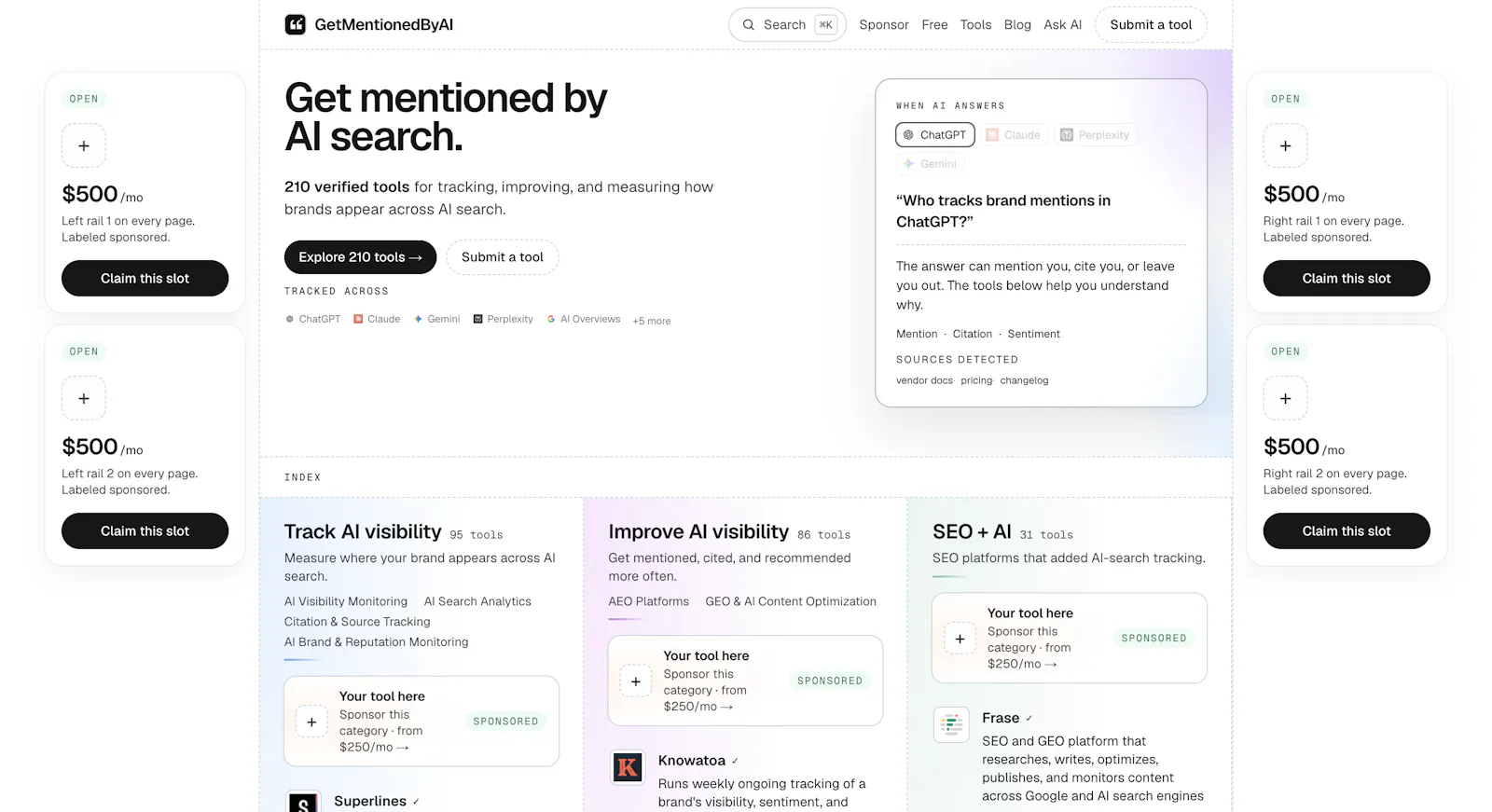This screenshot has width=1492, height=812.
Task: Select the Gemini chip in When AI Answers
Action: (x=930, y=164)
